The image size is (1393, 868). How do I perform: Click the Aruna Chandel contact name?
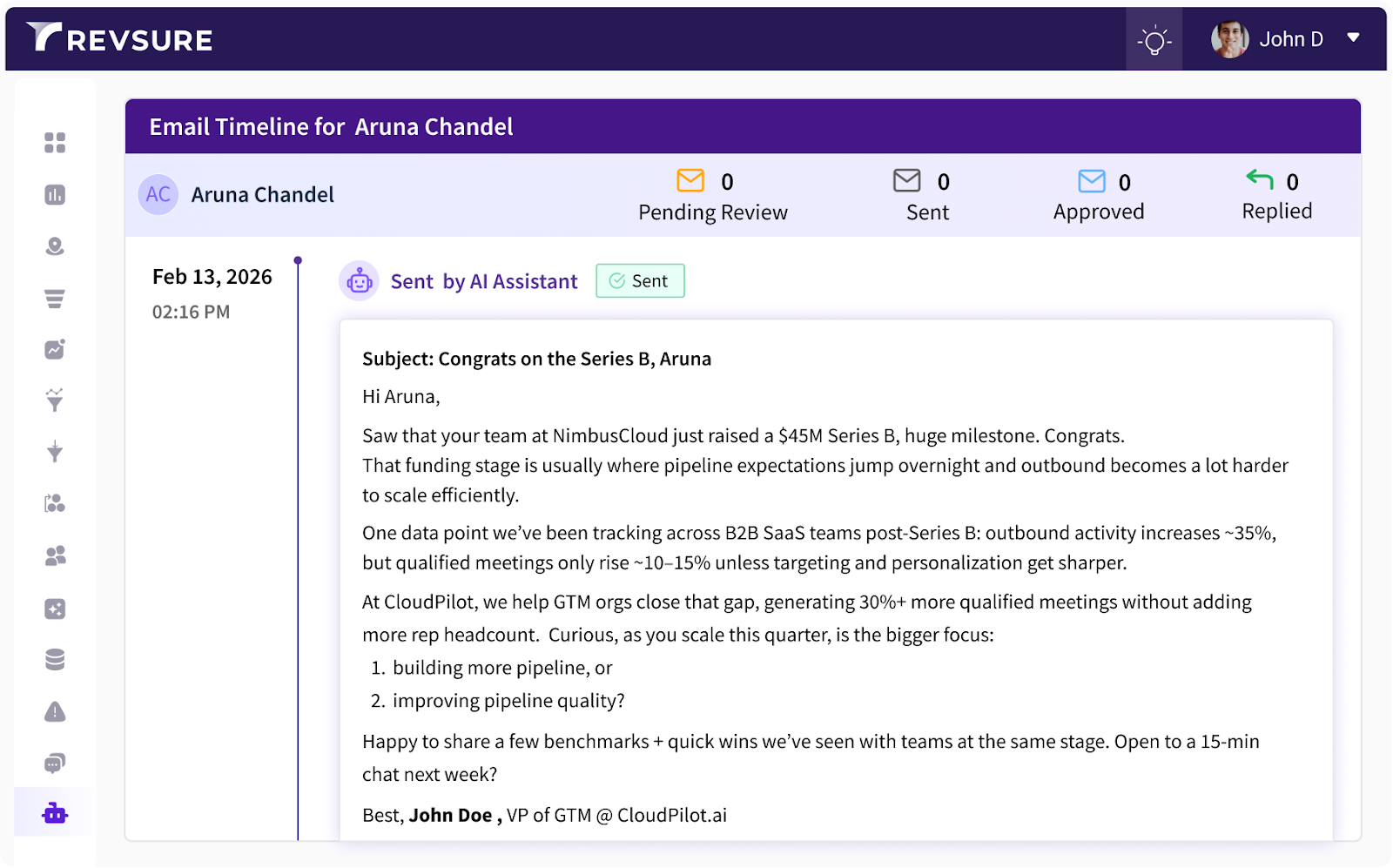[262, 195]
